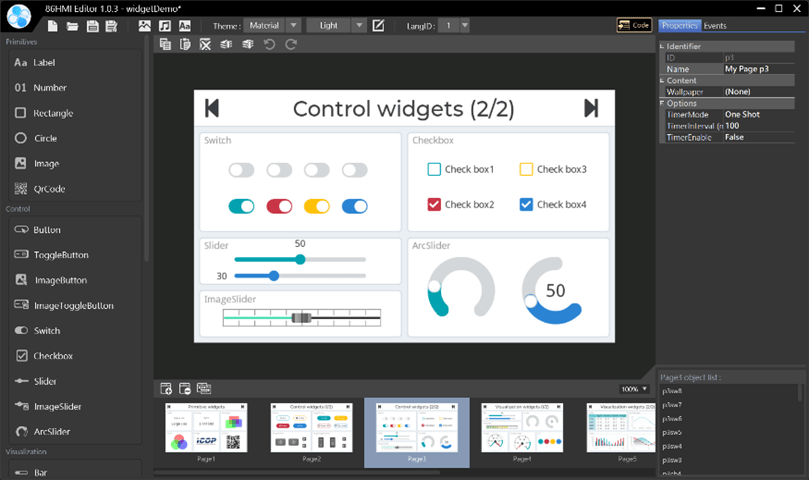Click the Redo arrow icon
Screen dimensions: 809x480
click(x=291, y=44)
